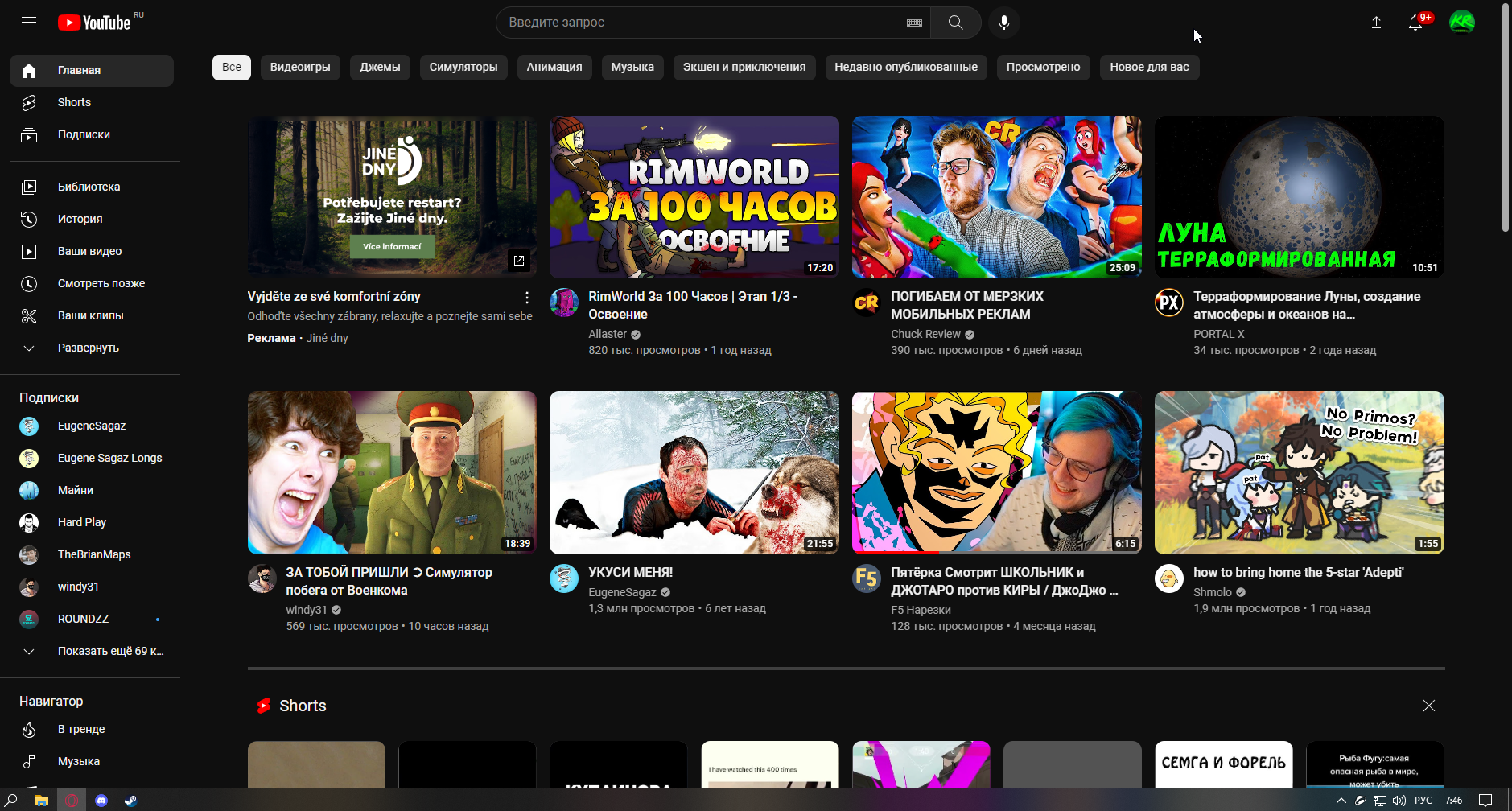Open Ваши клипы in sidebar
This screenshot has height=811, width=1512.
92,315
